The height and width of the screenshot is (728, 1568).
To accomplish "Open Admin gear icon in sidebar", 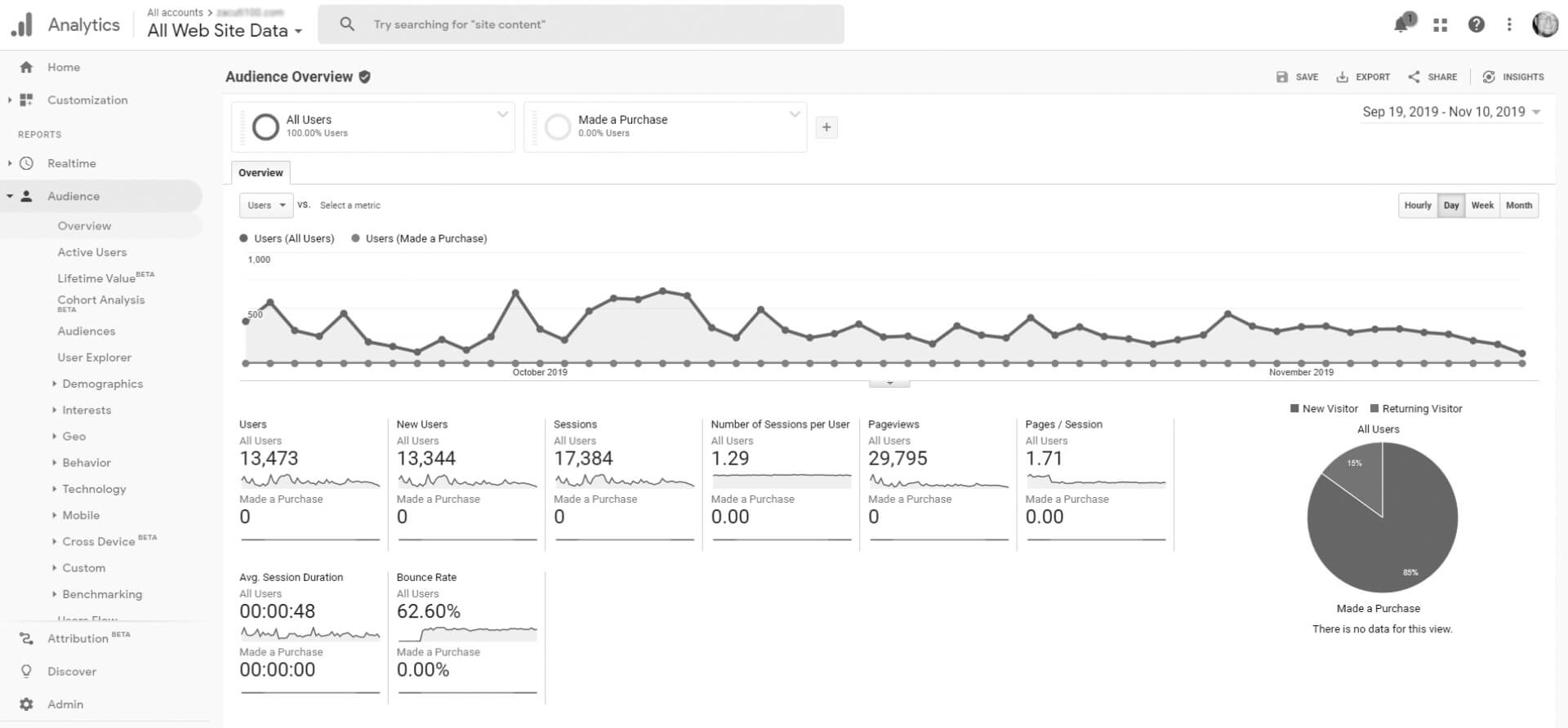I will click(x=27, y=704).
